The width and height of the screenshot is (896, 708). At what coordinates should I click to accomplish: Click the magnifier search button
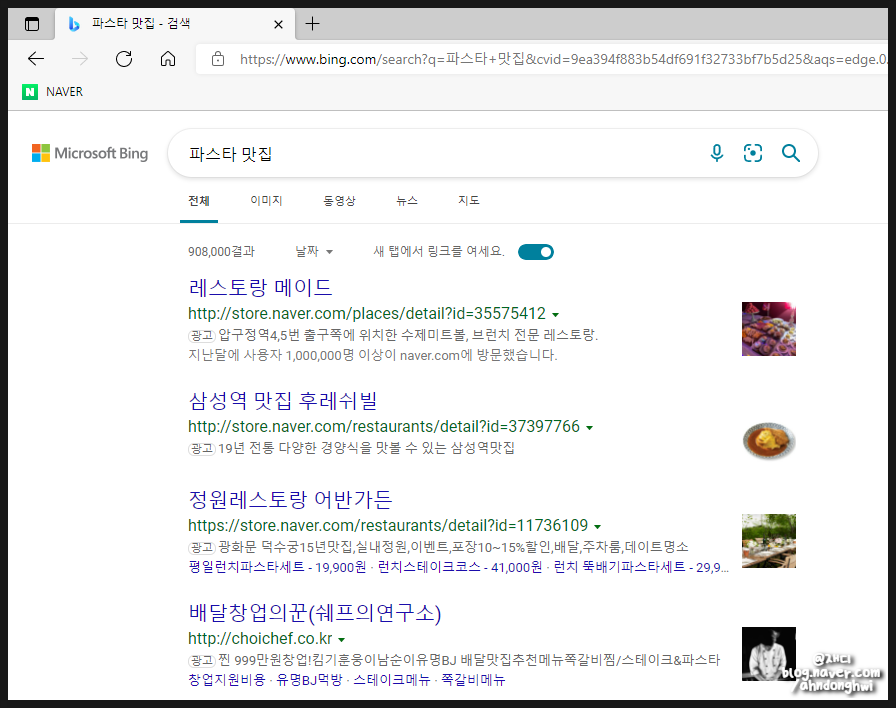791,153
